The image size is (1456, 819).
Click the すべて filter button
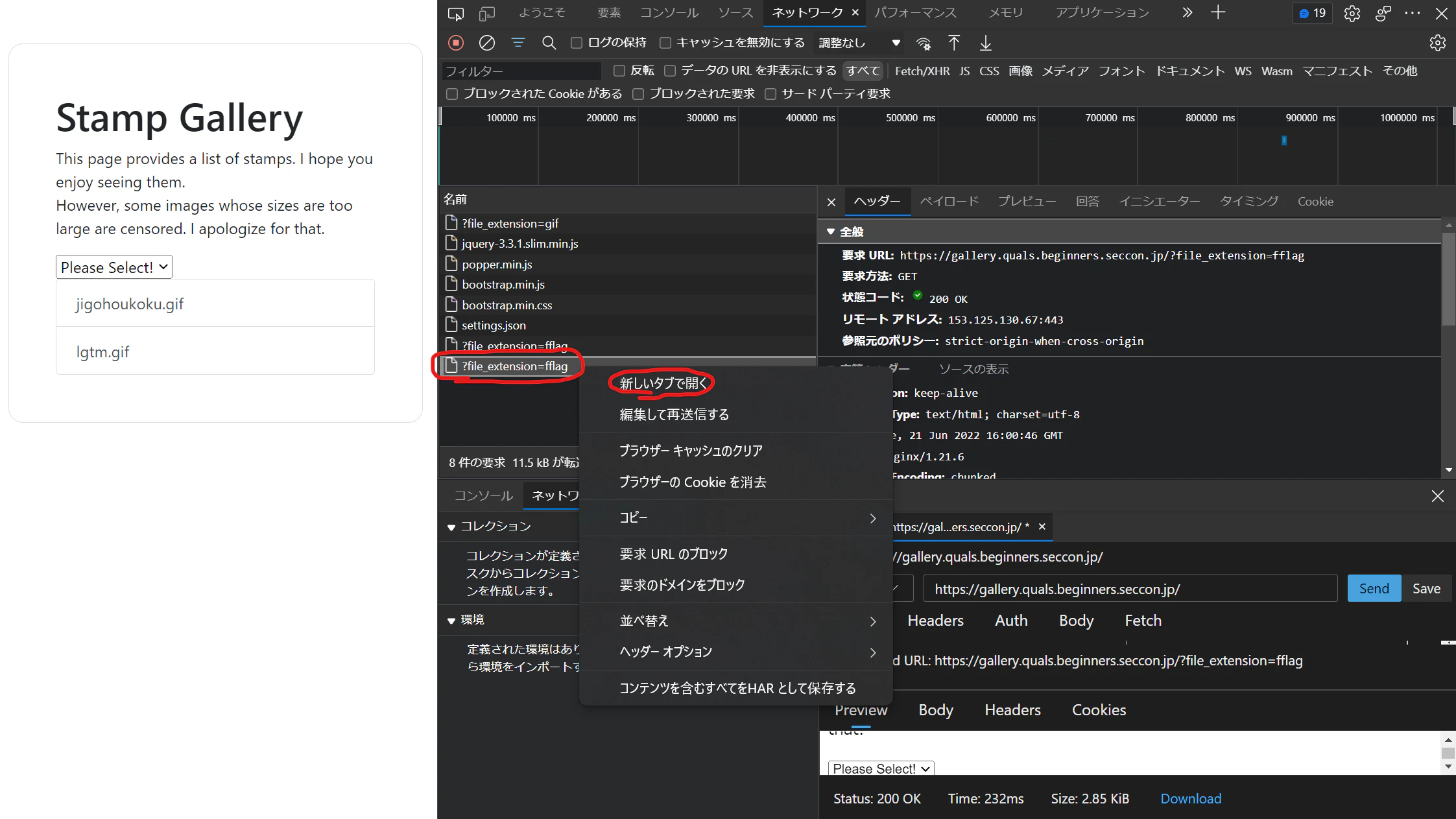click(x=863, y=71)
